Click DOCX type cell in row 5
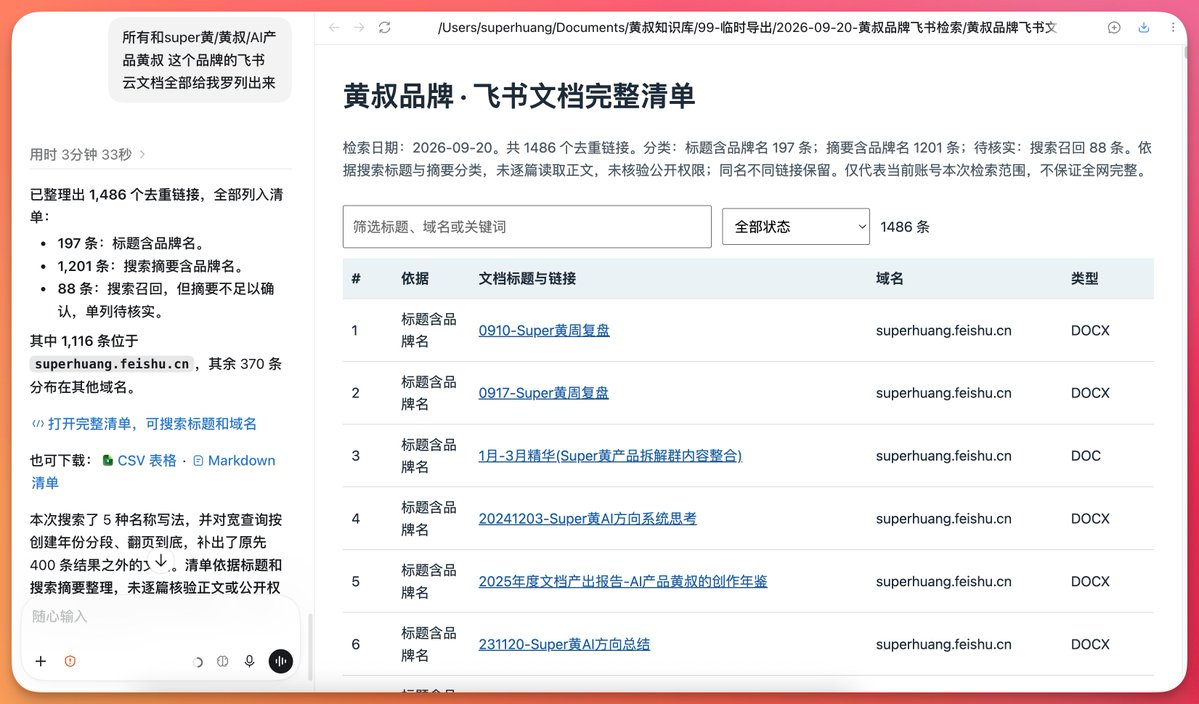Screen dimensions: 1199x704 click(1090, 581)
